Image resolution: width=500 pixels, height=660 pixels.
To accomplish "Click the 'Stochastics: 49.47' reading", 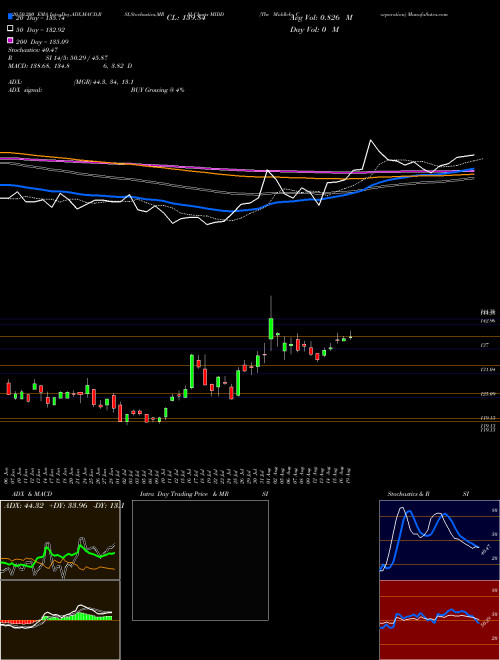I will coord(33,50).
